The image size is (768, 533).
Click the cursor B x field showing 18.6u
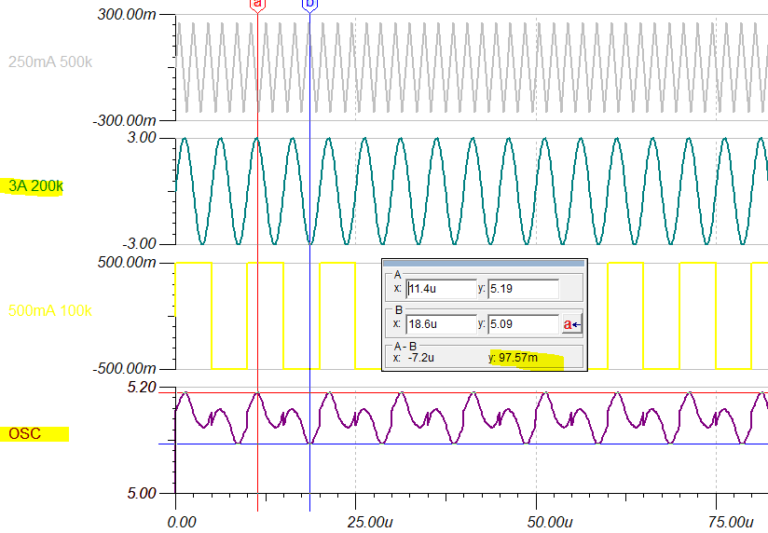point(441,324)
